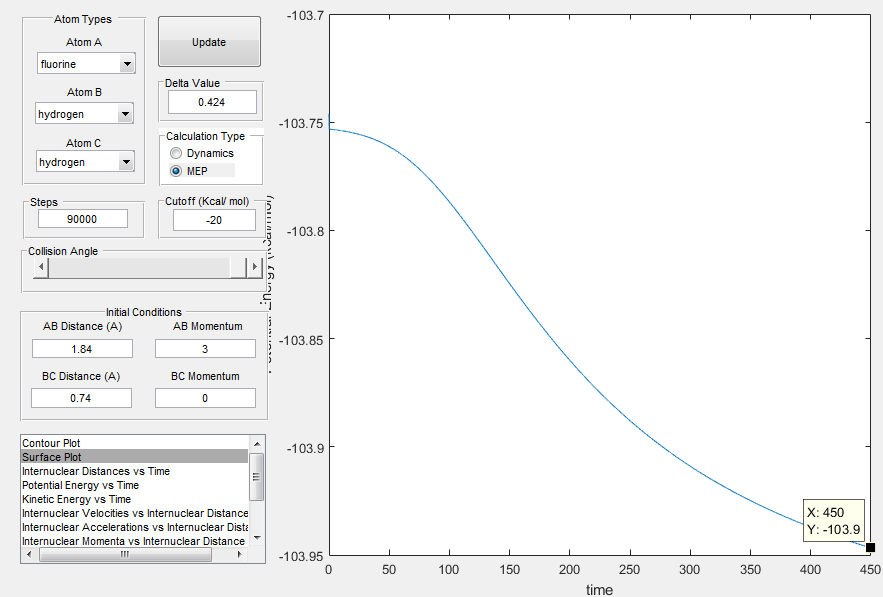
Task: Edit the BC Distance field 0.74
Action: (81, 398)
